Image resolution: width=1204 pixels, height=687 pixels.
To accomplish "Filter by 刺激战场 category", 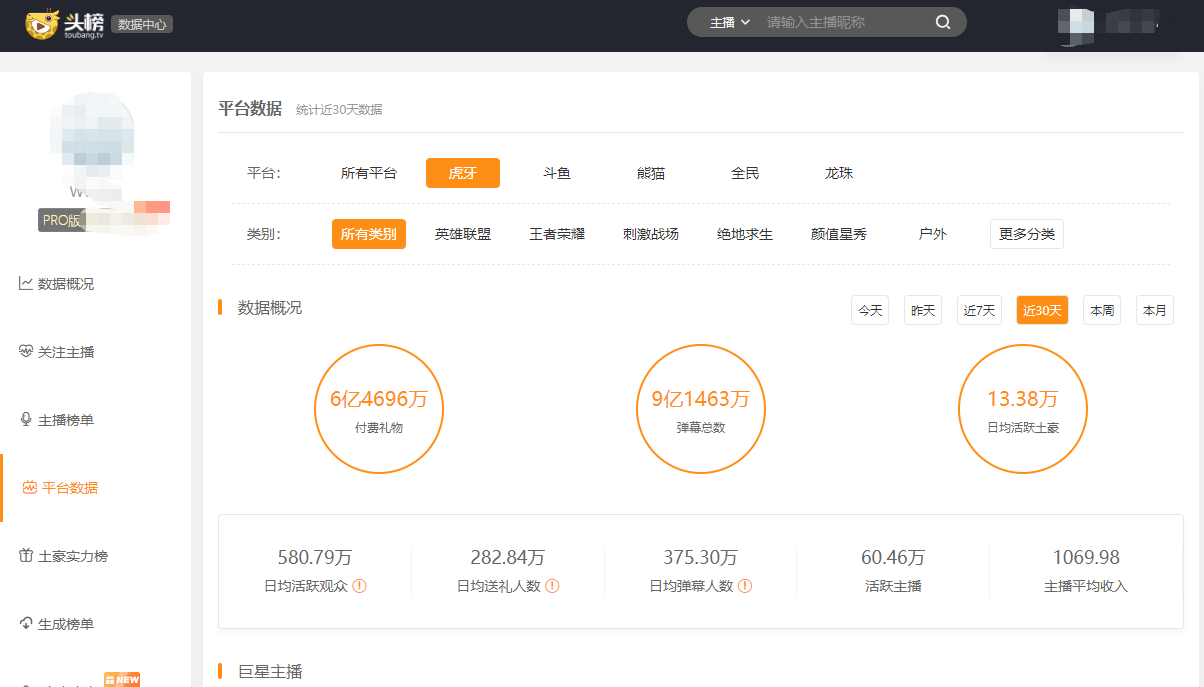I will coord(651,234).
